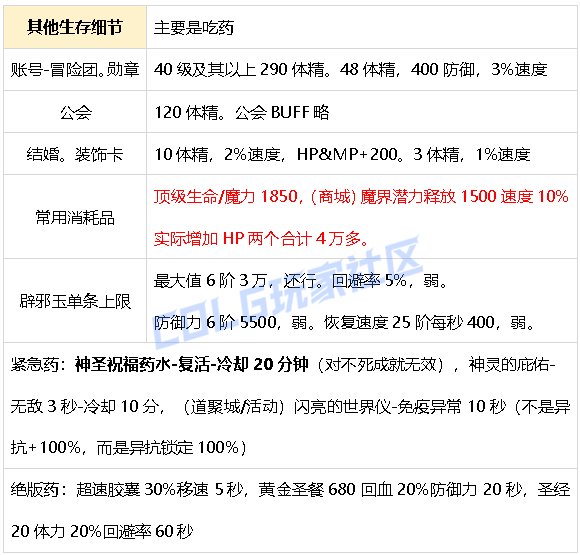Click the row label 账号-冒险团。勋章
This screenshot has width=580, height=555.
pyautogui.click(x=75, y=70)
